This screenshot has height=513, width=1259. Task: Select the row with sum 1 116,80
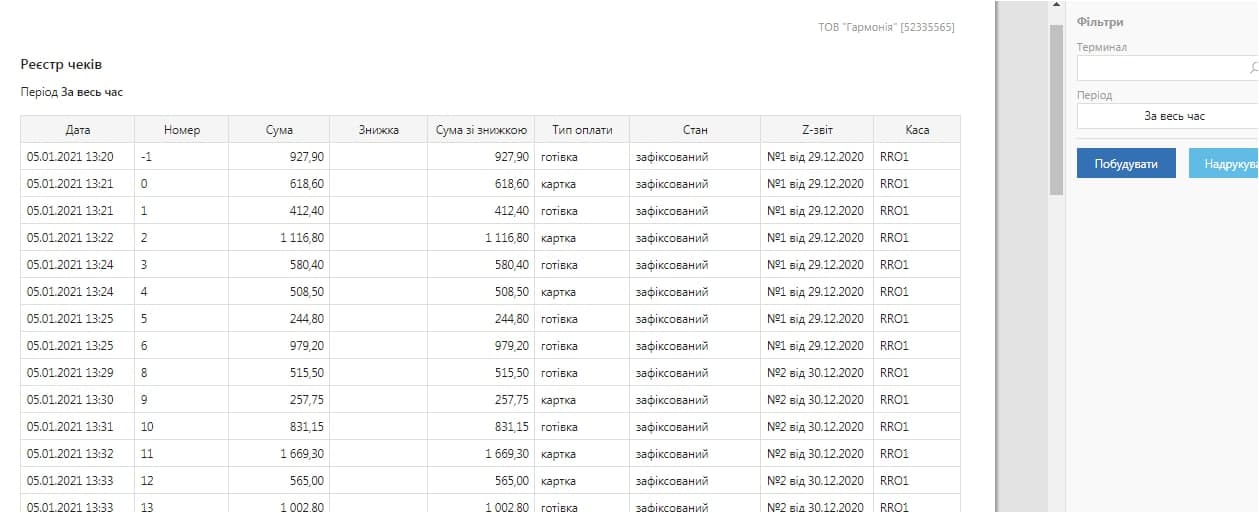pos(490,238)
